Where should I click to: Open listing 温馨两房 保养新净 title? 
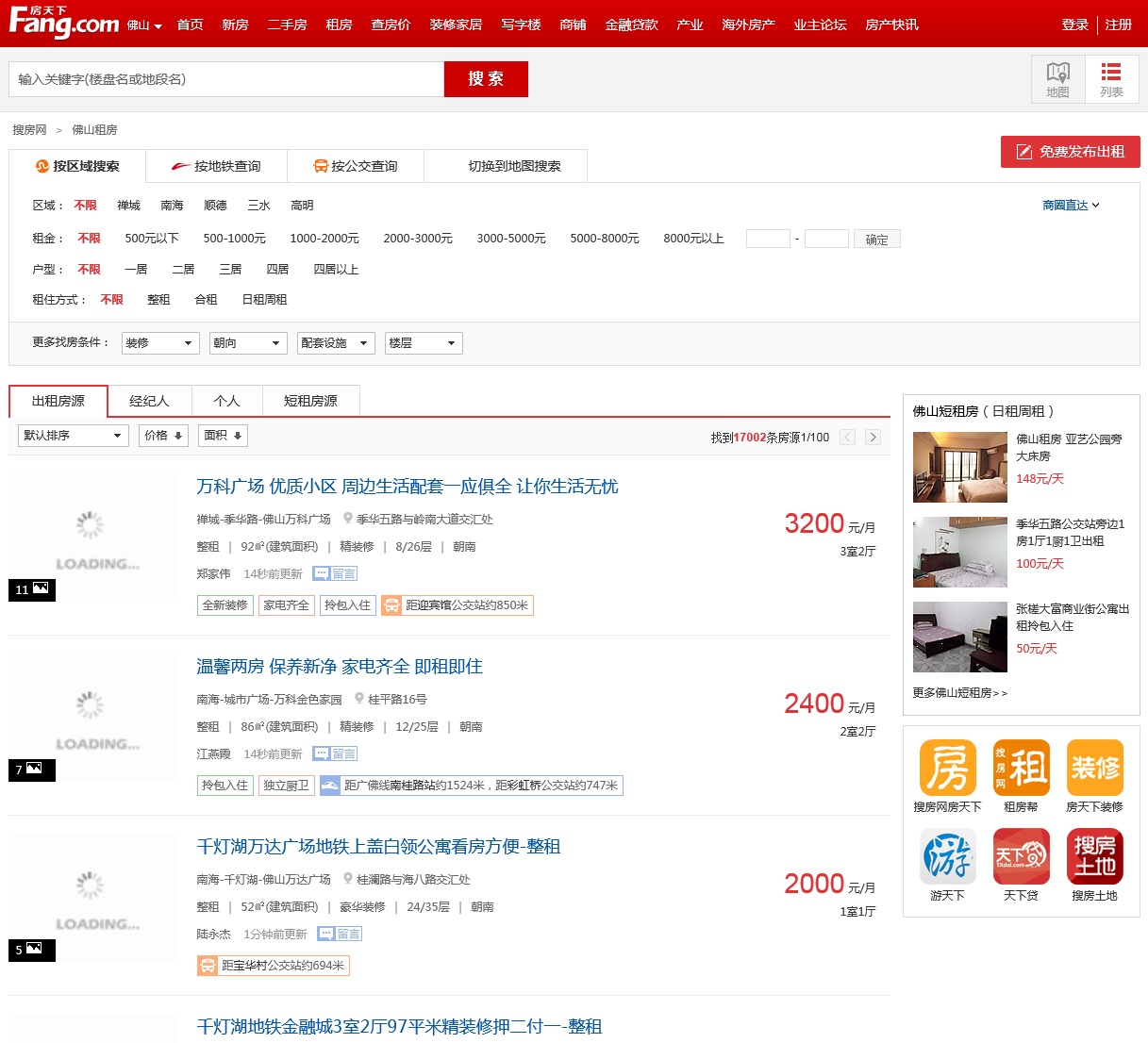pyautogui.click(x=340, y=667)
